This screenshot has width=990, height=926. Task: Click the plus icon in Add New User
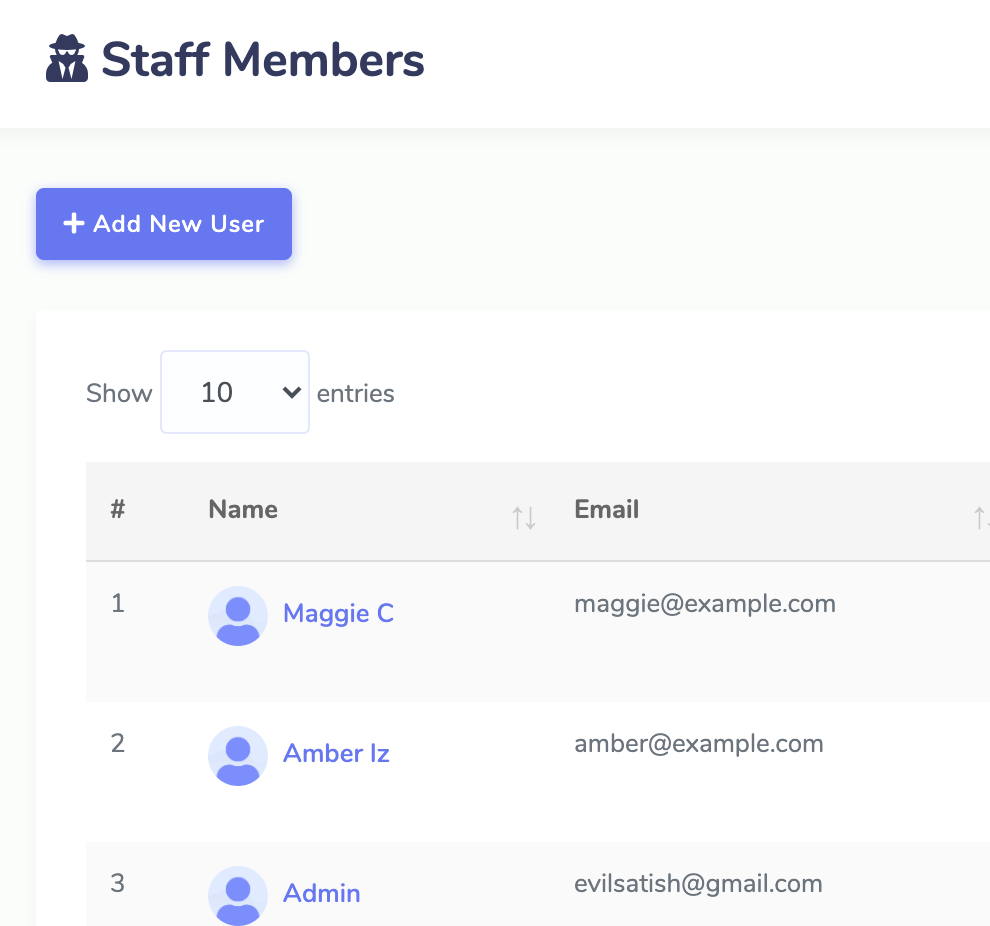pos(74,223)
